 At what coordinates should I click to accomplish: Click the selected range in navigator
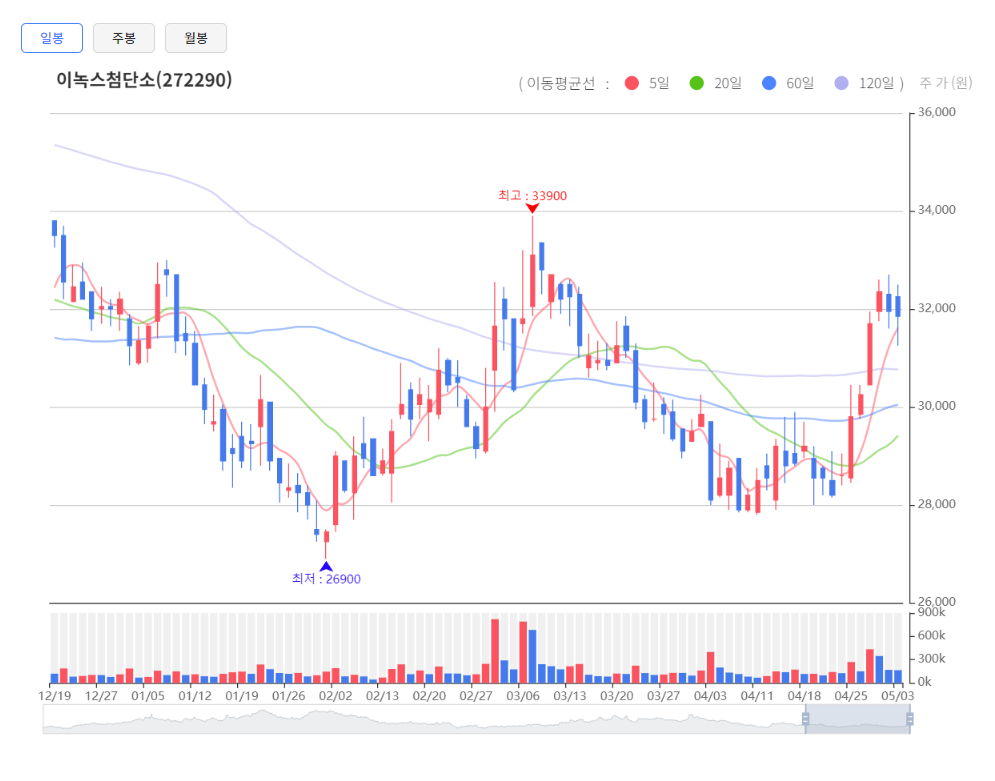(857, 719)
